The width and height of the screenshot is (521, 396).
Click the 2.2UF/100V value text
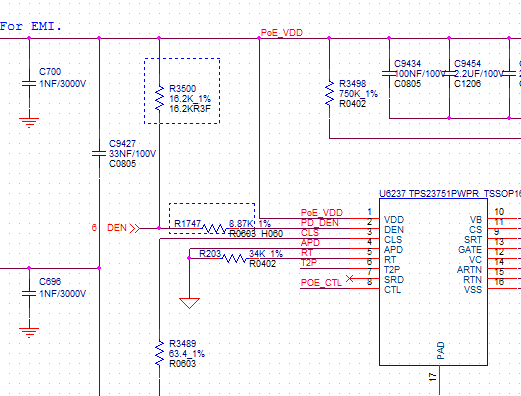click(x=479, y=74)
